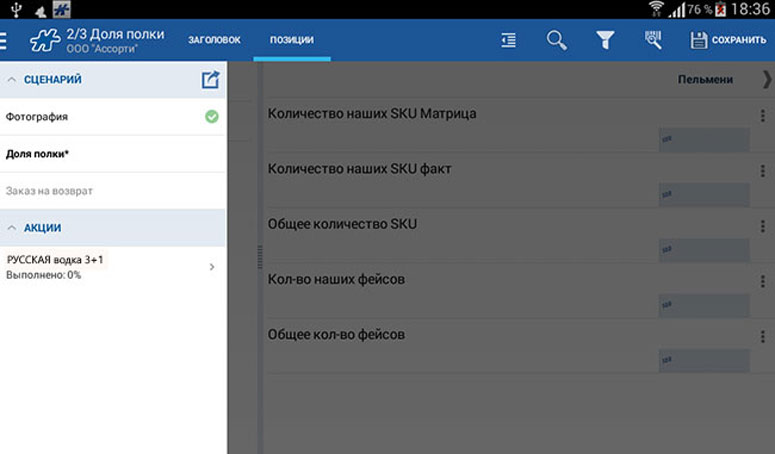Open the РУССКАЯ водка 3+1 promotion
The width and height of the screenshot is (775, 454).
[x=113, y=267]
